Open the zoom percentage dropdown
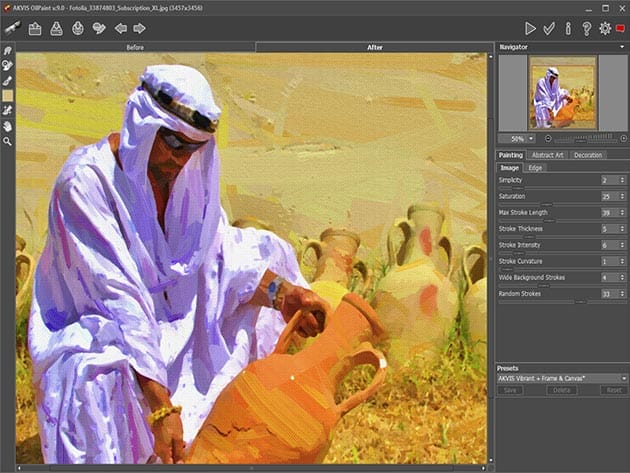Image resolution: width=630 pixels, height=473 pixels. pyautogui.click(x=530, y=138)
